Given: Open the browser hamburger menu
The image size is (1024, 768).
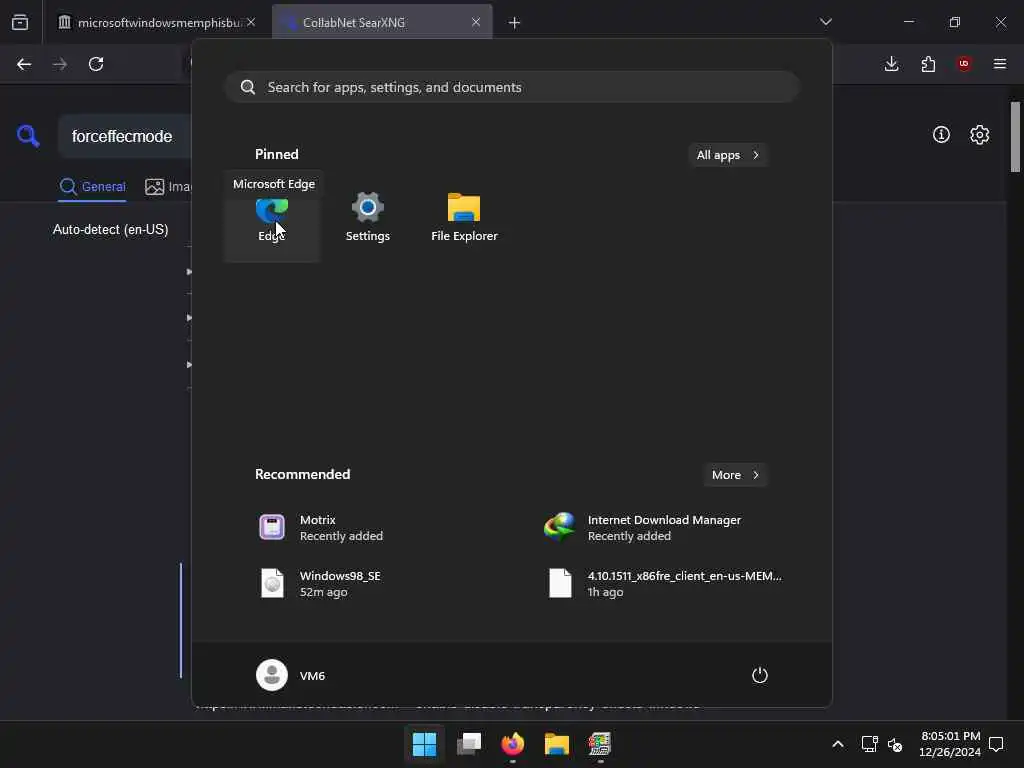Looking at the screenshot, I should point(1000,64).
